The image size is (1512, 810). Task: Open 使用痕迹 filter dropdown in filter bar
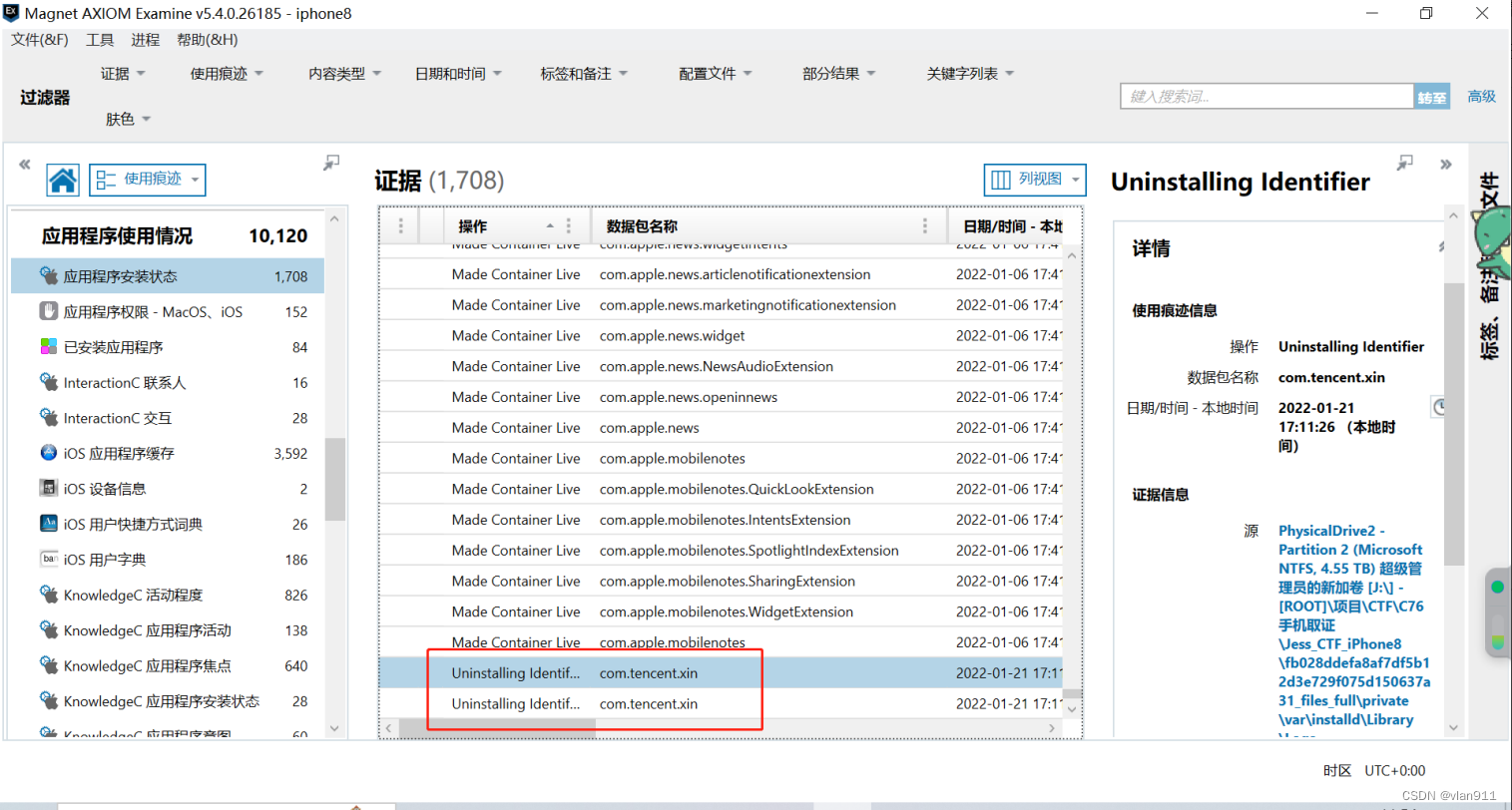click(227, 74)
